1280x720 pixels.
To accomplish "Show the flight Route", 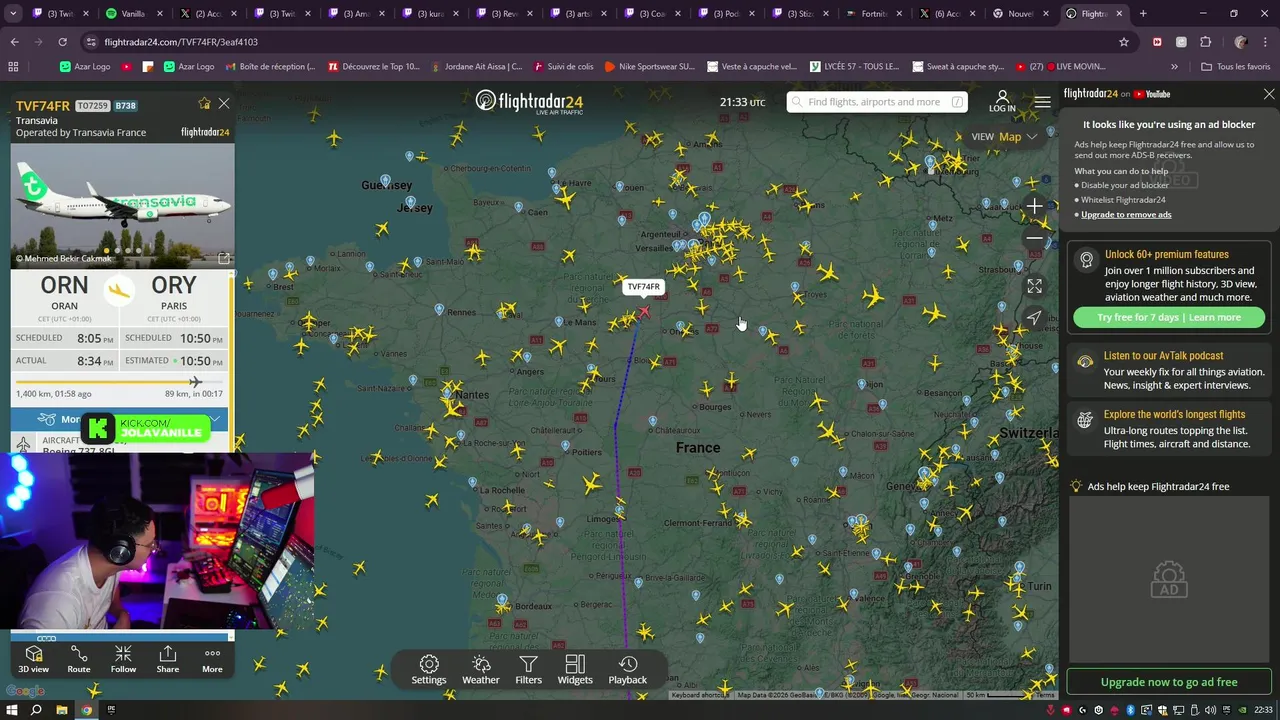I will (78, 659).
